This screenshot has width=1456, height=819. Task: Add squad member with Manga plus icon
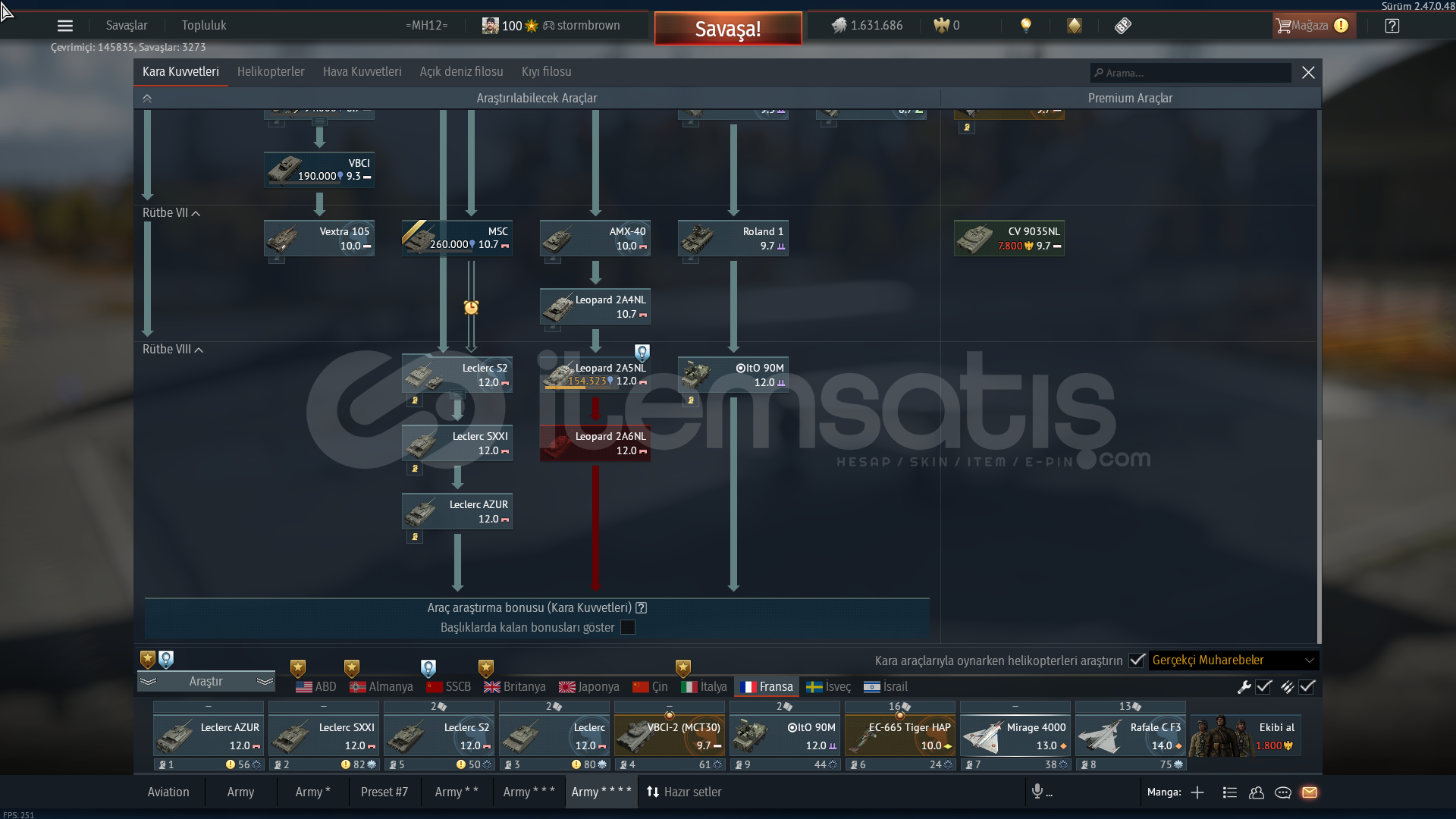pyautogui.click(x=1197, y=792)
